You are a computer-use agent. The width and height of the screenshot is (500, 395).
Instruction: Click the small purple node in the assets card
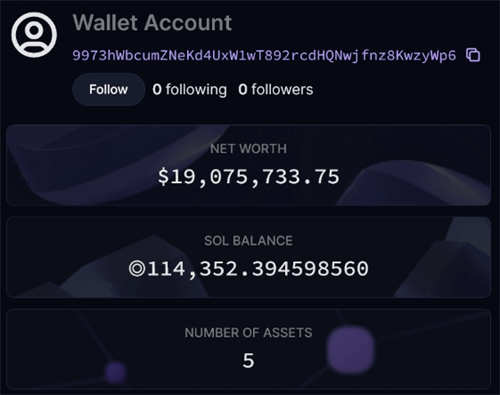(116, 372)
